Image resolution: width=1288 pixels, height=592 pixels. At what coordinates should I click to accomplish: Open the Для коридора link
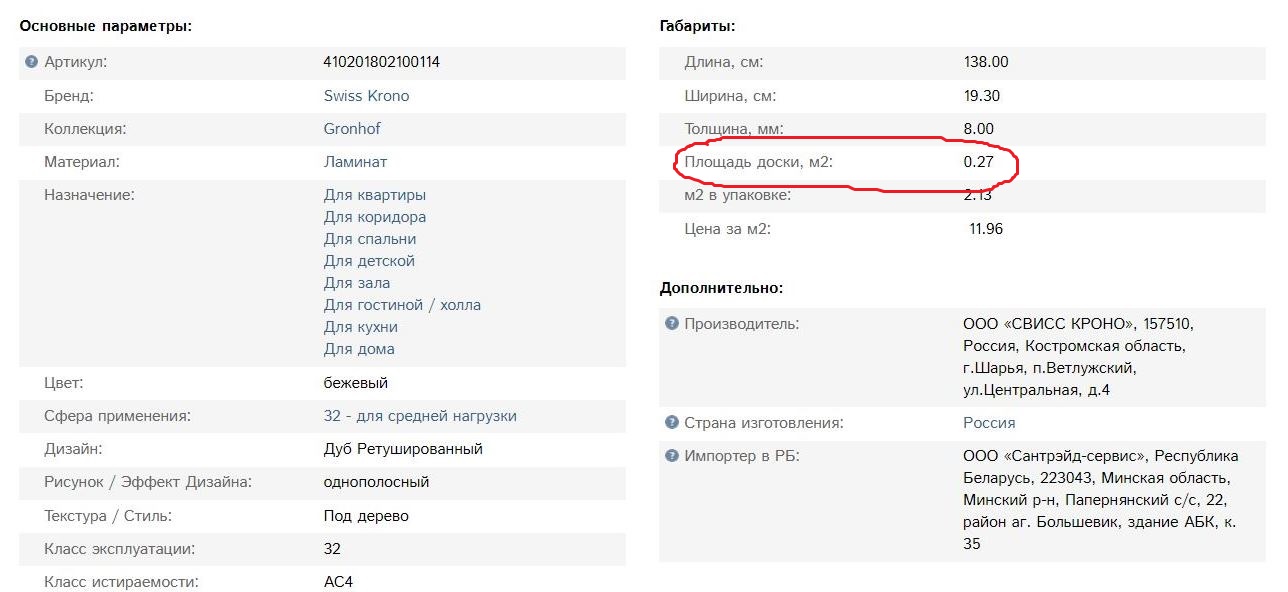pyautogui.click(x=375, y=217)
